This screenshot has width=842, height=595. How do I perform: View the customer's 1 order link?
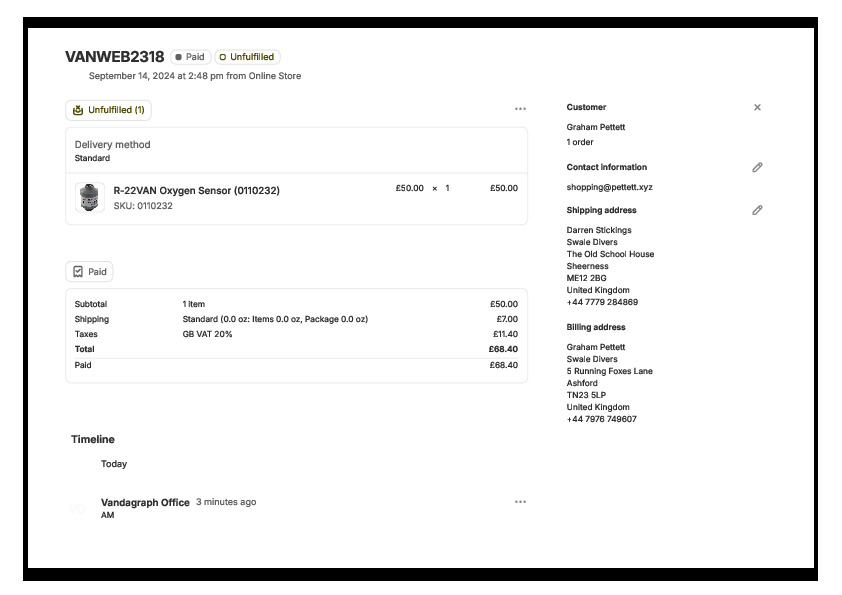[580, 142]
